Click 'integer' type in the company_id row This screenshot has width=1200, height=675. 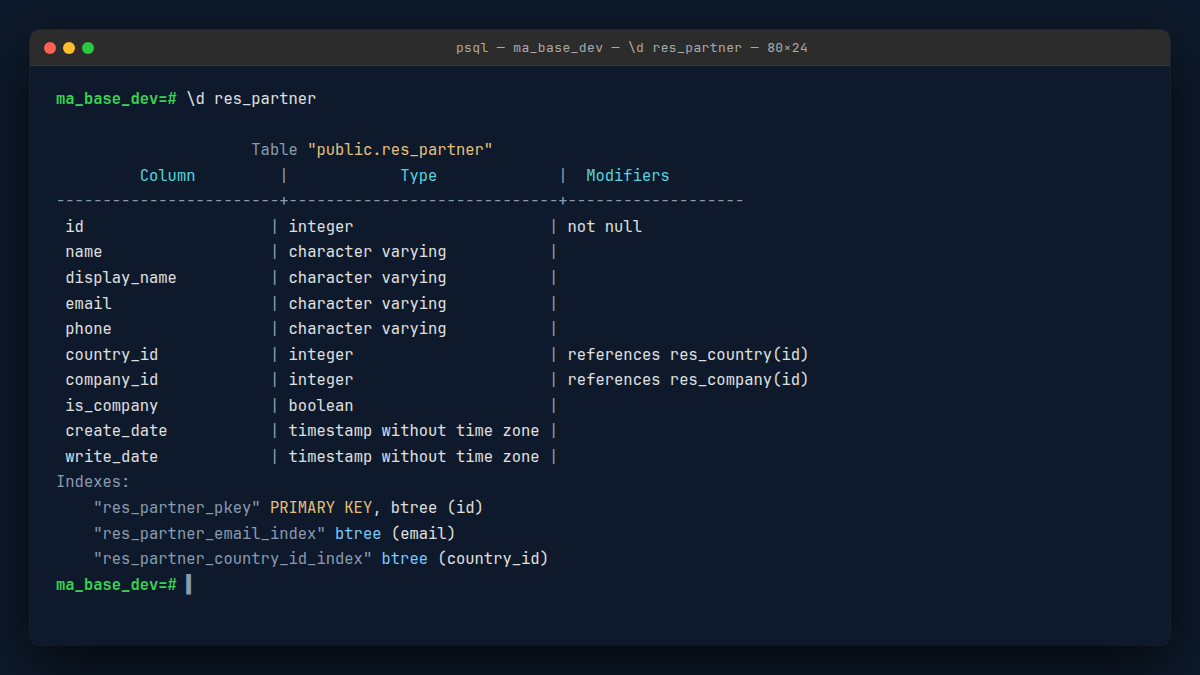(x=321, y=380)
